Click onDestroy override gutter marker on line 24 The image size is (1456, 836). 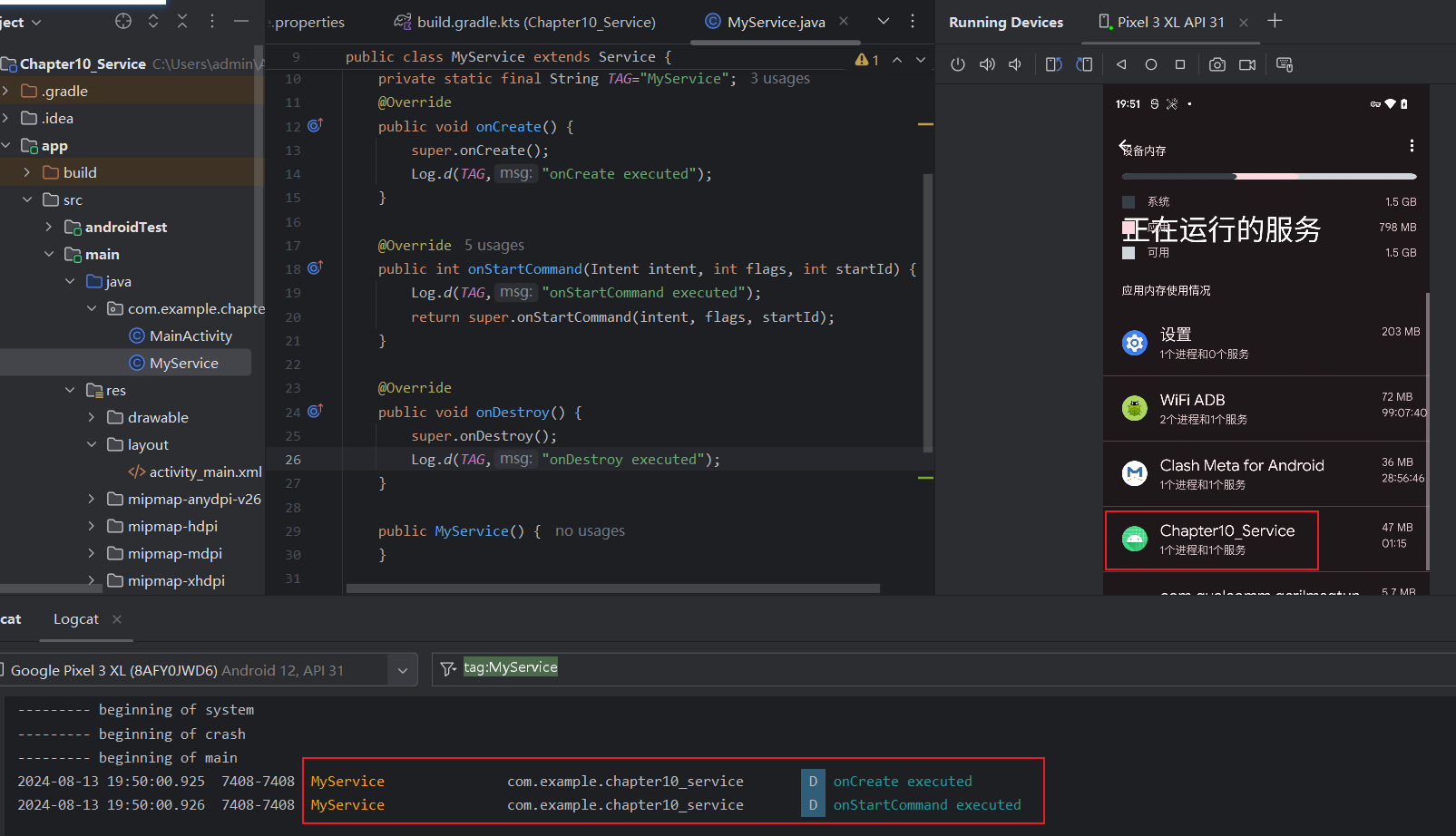315,412
